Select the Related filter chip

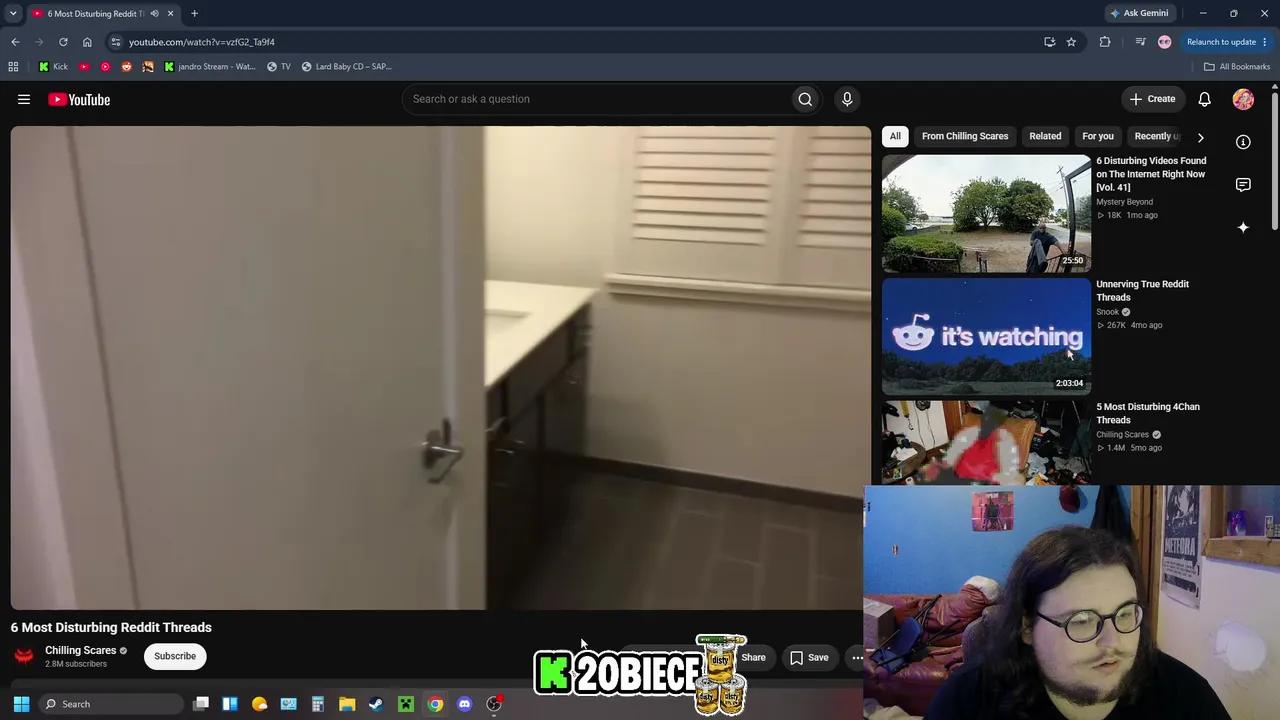1045,136
